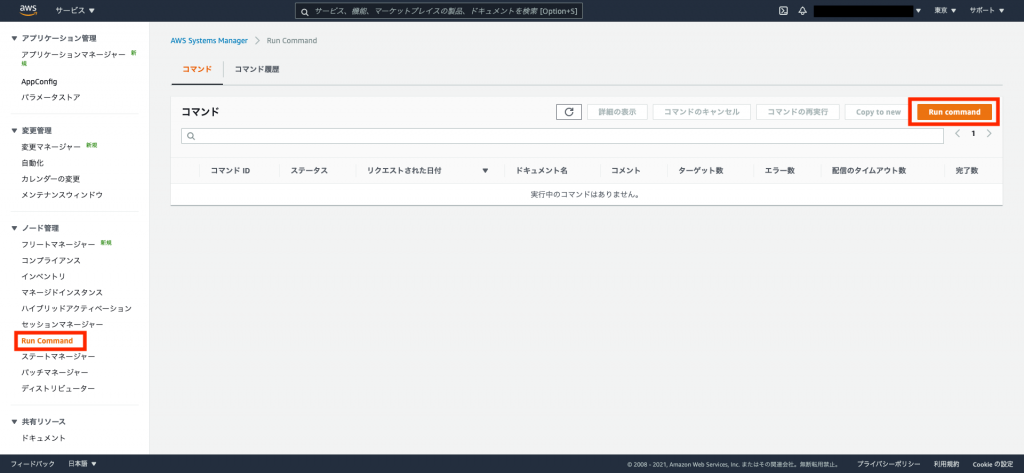The image size is (1024, 473).
Task: Open プライバシーポリシー footer link
Action: pos(889,464)
